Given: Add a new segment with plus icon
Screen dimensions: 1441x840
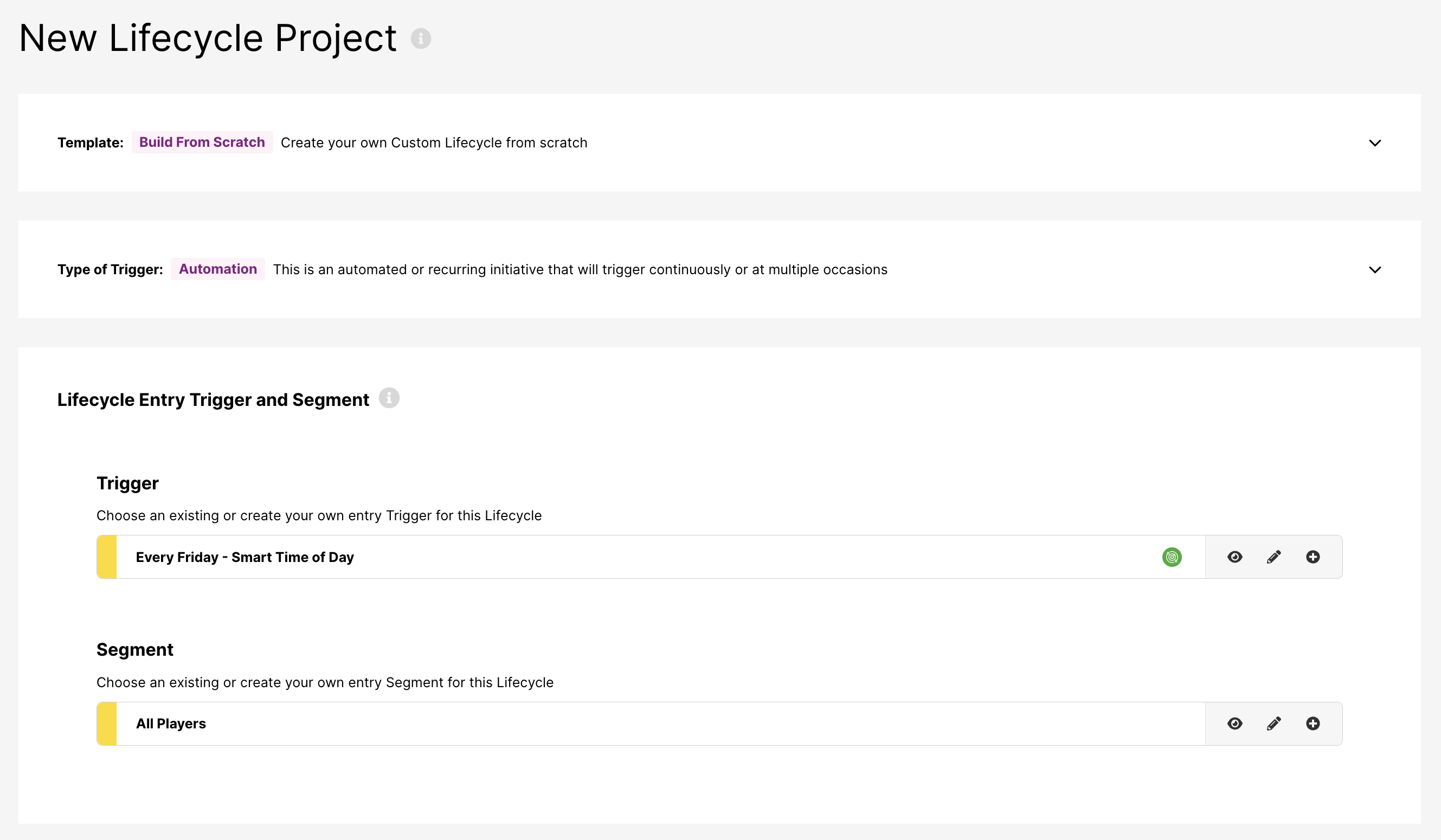Looking at the screenshot, I should tap(1313, 724).
